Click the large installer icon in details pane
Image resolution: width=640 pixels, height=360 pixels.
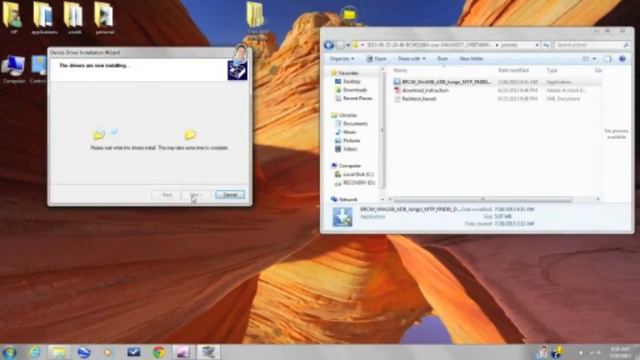(x=342, y=217)
